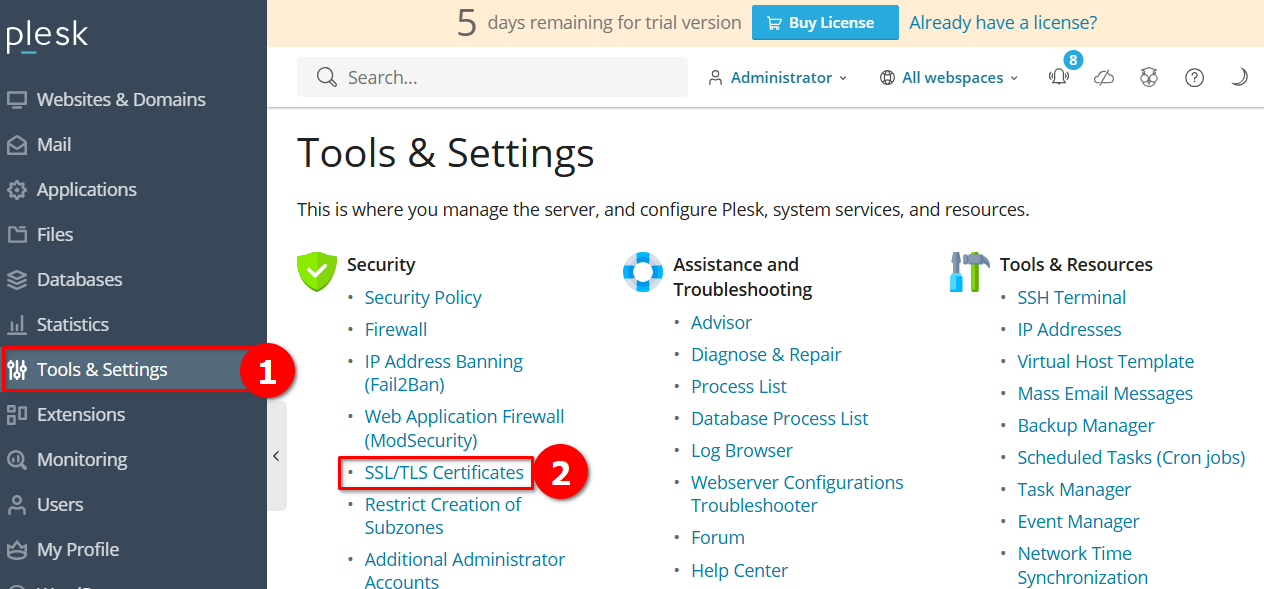This screenshot has height=589, width=1264.
Task: Click the Tools & Resources hammer icon
Action: click(969, 271)
